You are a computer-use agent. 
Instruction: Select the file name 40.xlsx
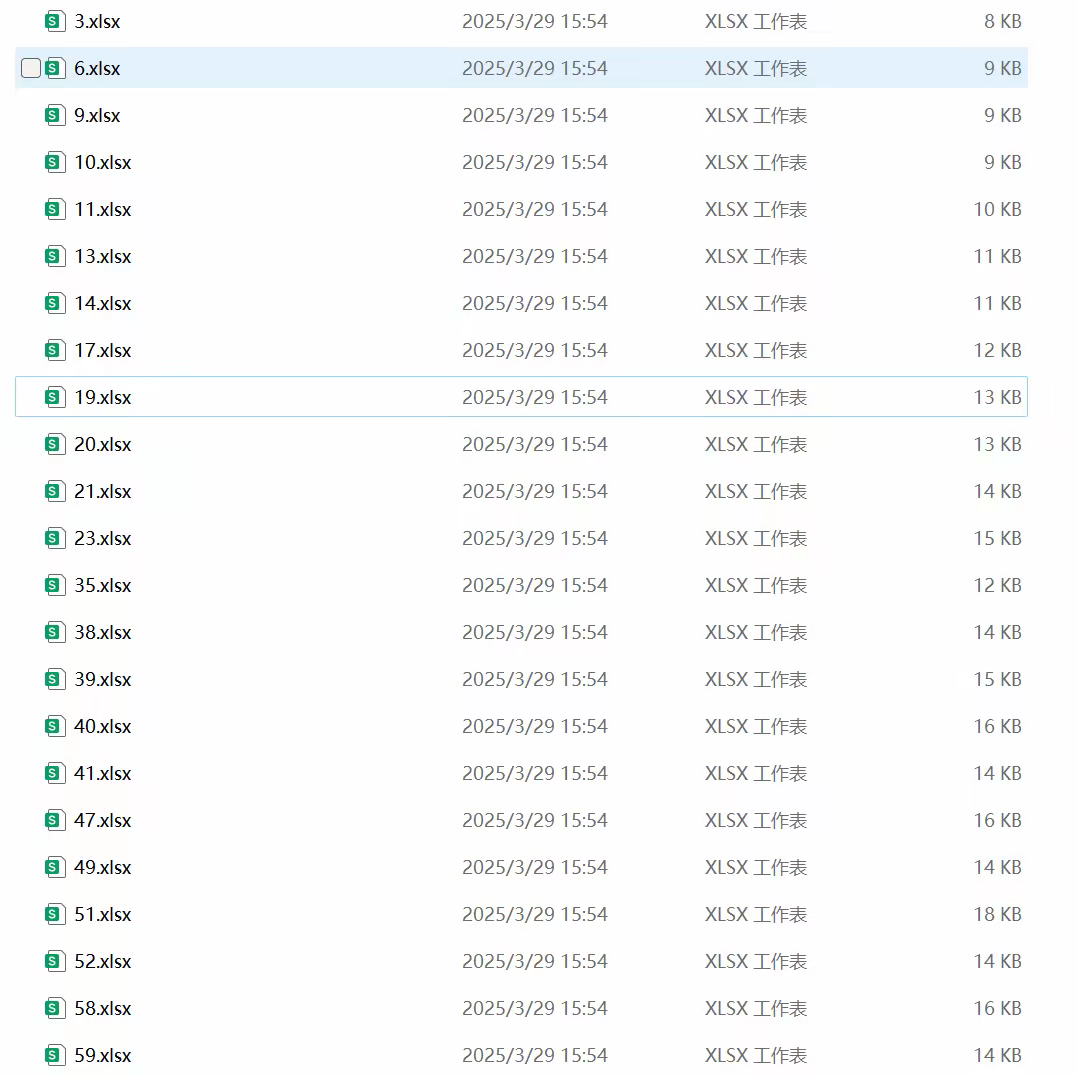(x=102, y=726)
